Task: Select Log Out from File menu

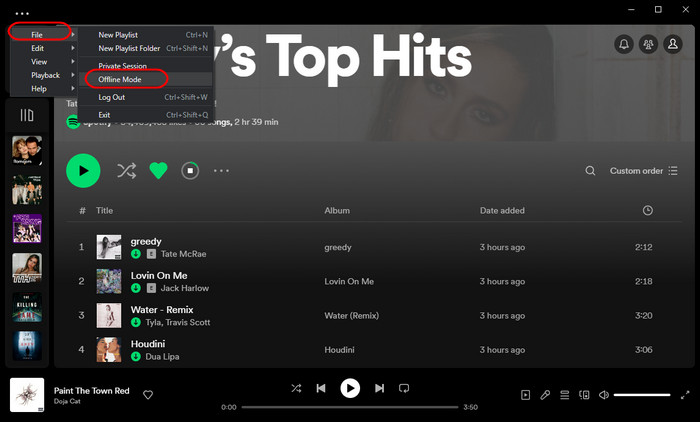Action: (146, 97)
